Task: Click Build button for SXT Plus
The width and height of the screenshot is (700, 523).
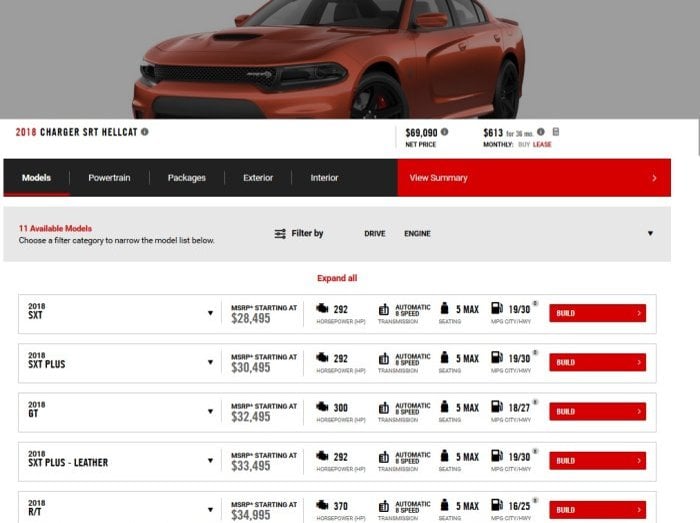Action: 597,362
